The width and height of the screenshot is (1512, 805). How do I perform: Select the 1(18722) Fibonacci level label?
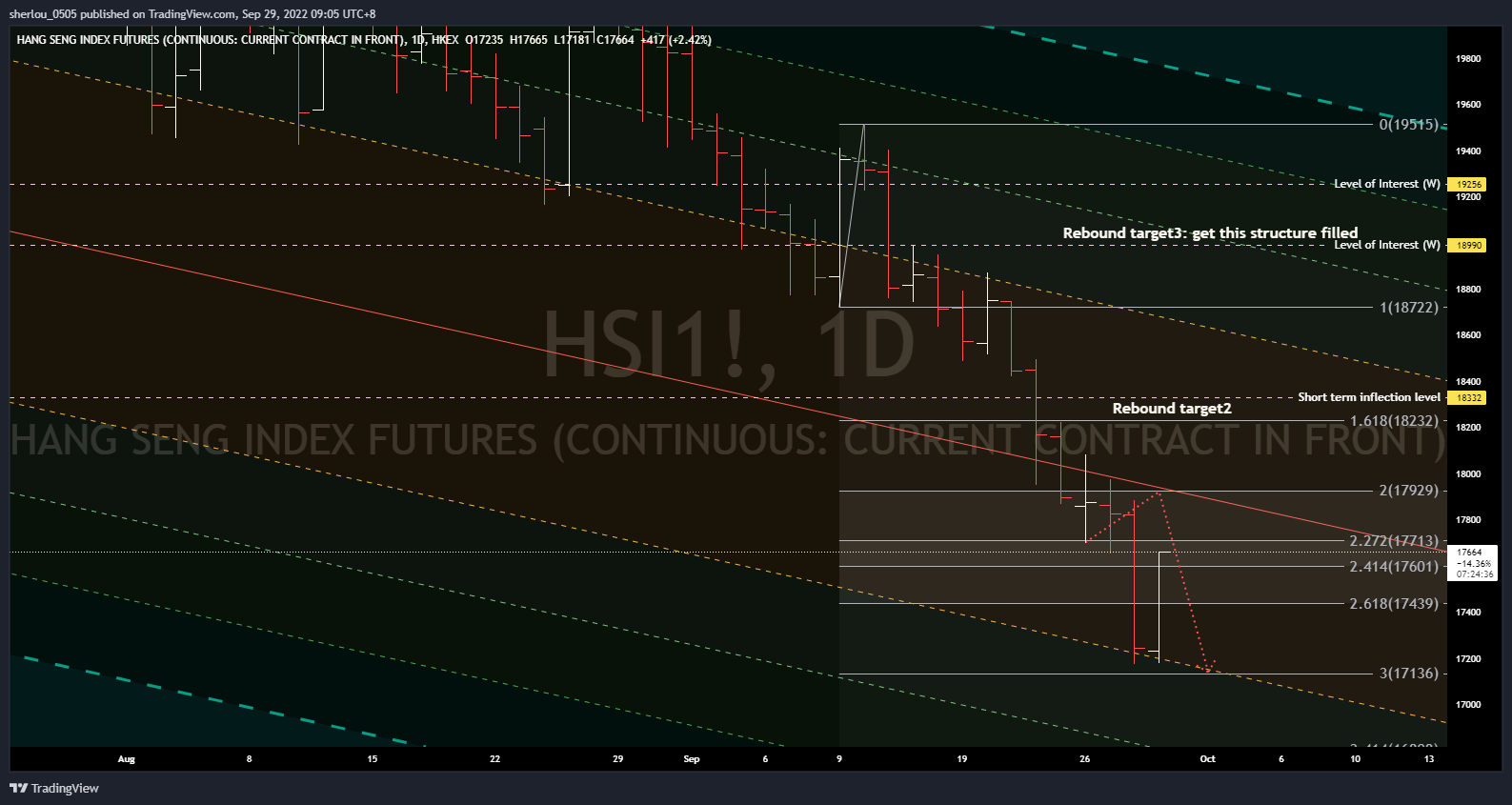pos(1409,308)
